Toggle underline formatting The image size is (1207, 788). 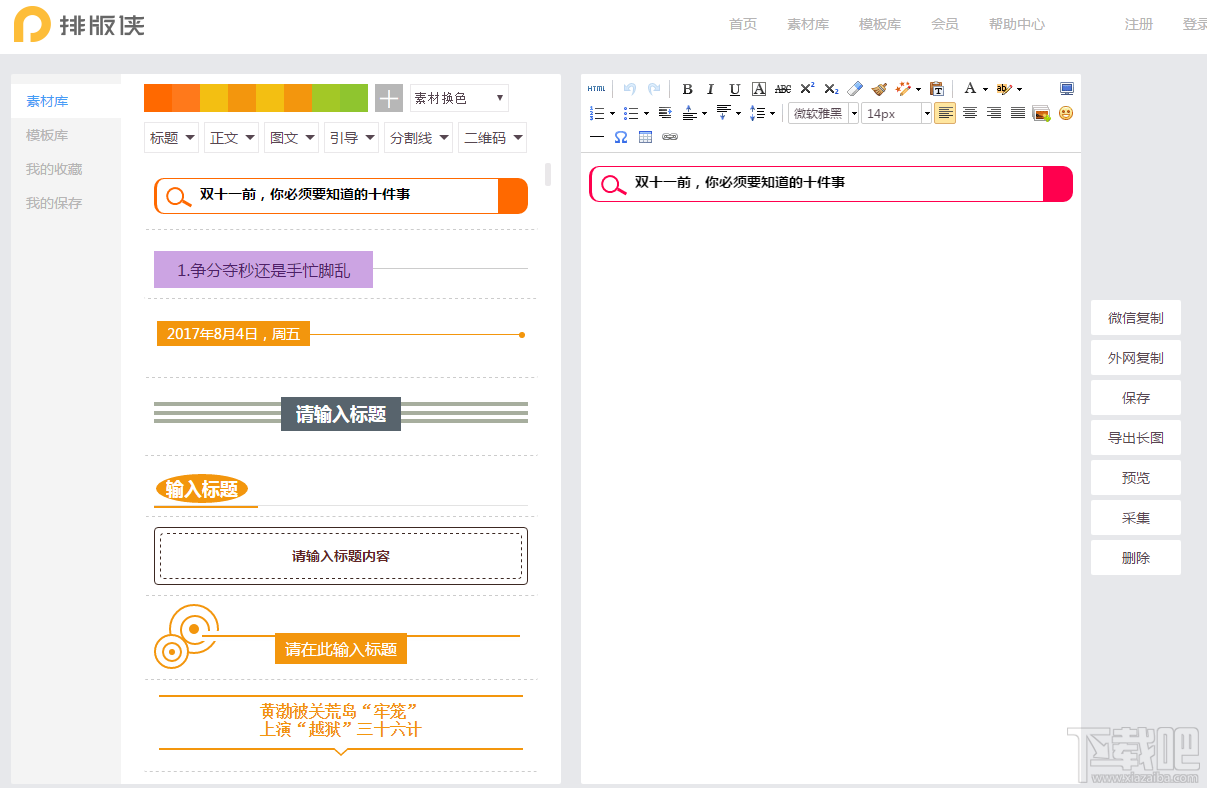click(x=735, y=89)
